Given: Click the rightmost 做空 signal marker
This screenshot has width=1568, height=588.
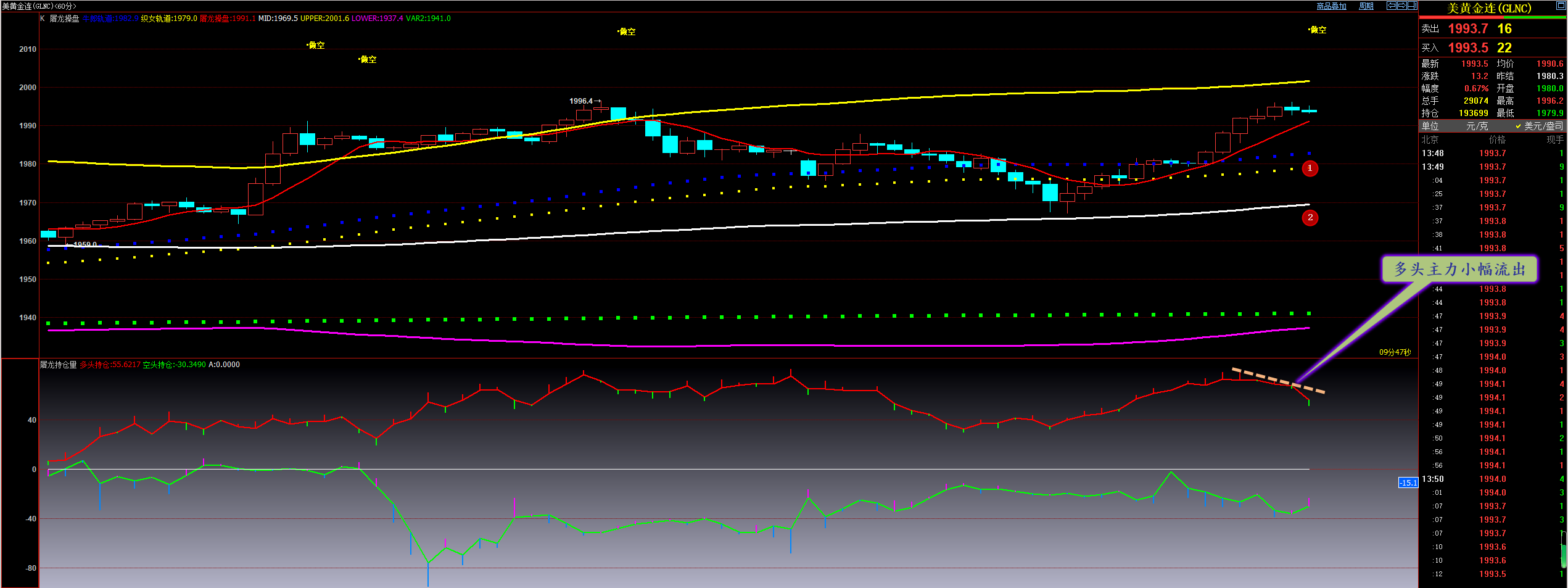Looking at the screenshot, I should (1318, 30).
